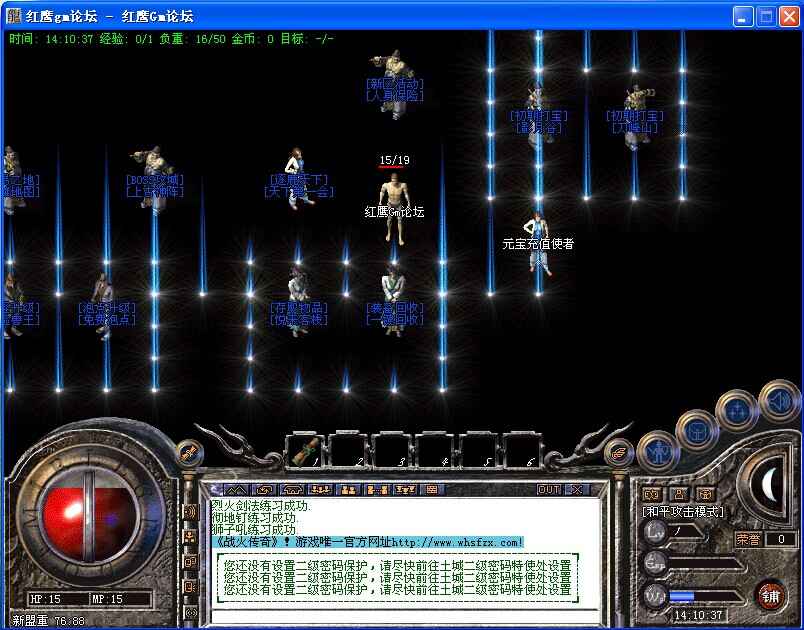Click the red 铺 shop button

770,595
